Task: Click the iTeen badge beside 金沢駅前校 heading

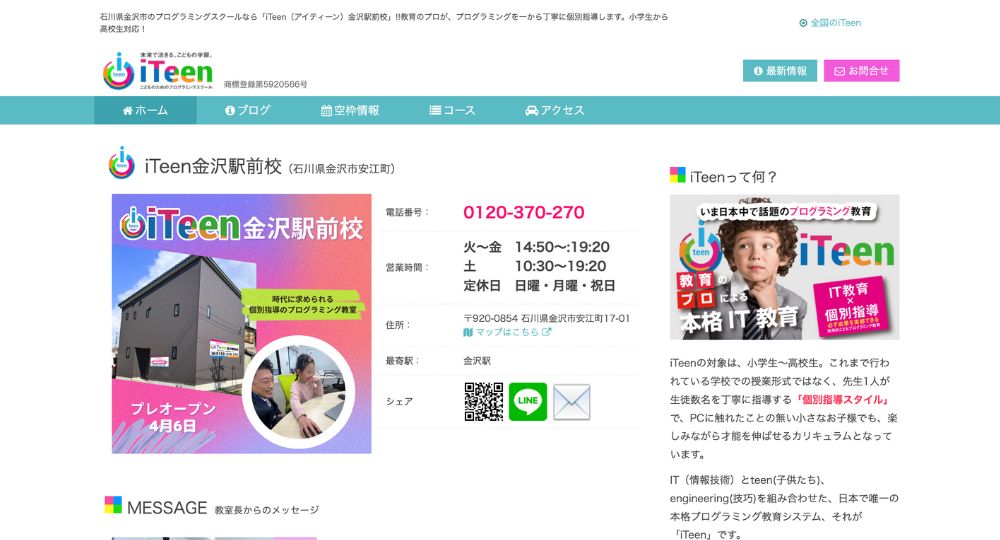Action: pyautogui.click(x=121, y=163)
